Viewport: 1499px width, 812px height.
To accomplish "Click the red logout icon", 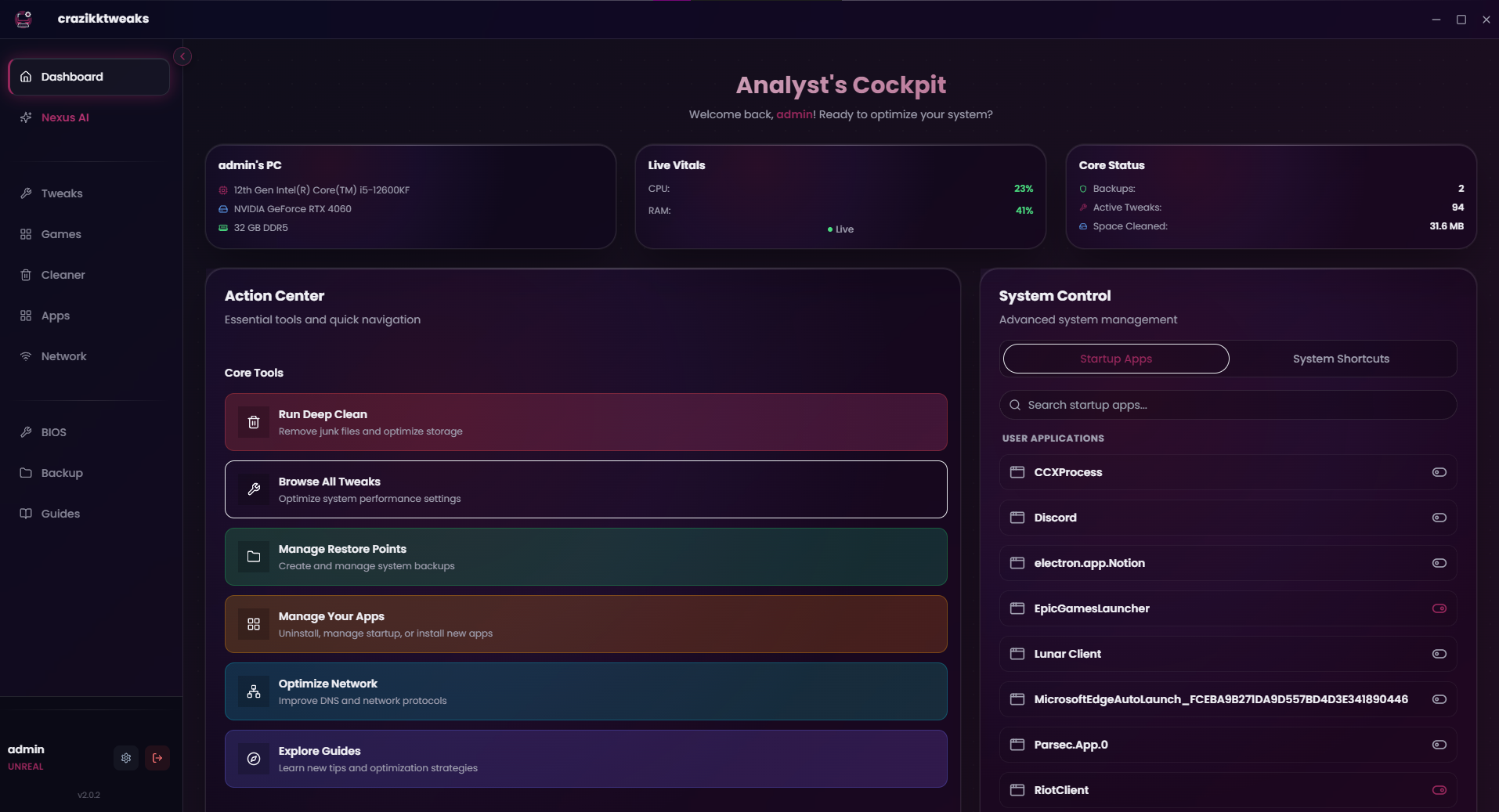I will point(157,758).
